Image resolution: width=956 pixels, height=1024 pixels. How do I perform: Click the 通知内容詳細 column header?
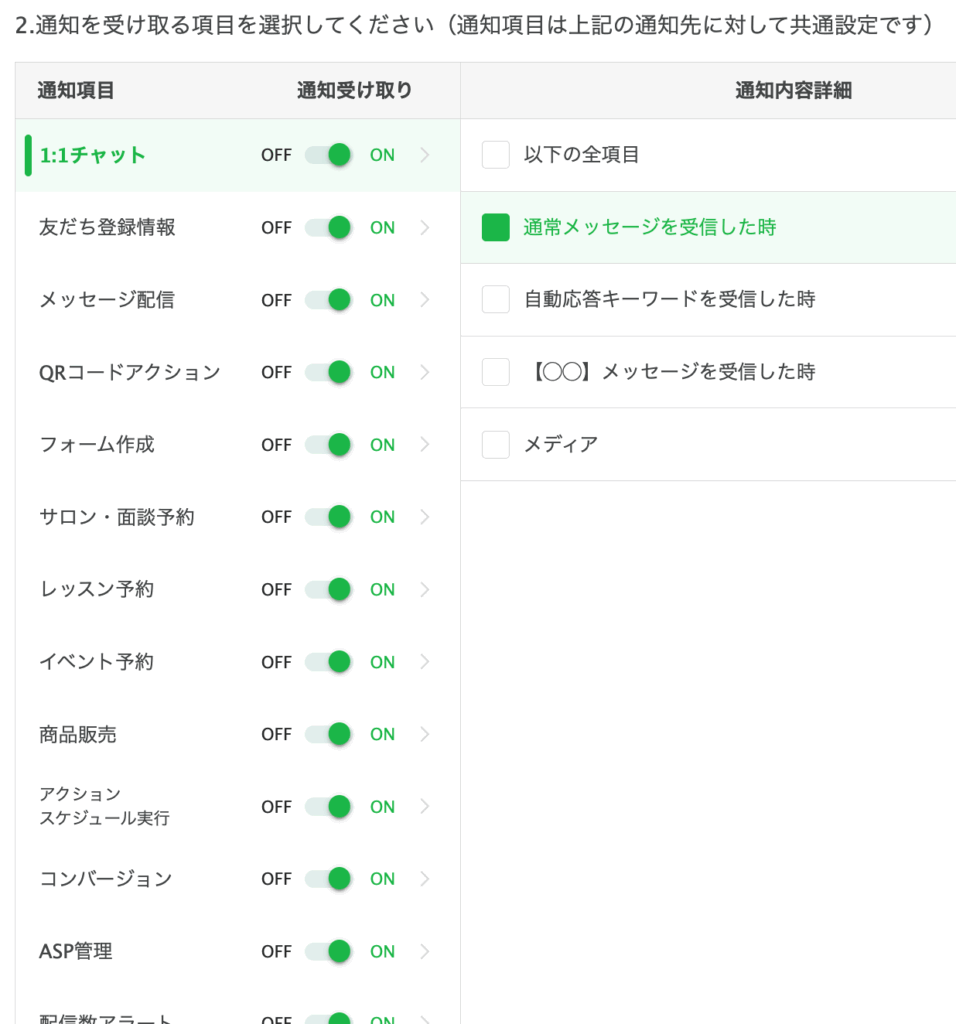tap(793, 90)
